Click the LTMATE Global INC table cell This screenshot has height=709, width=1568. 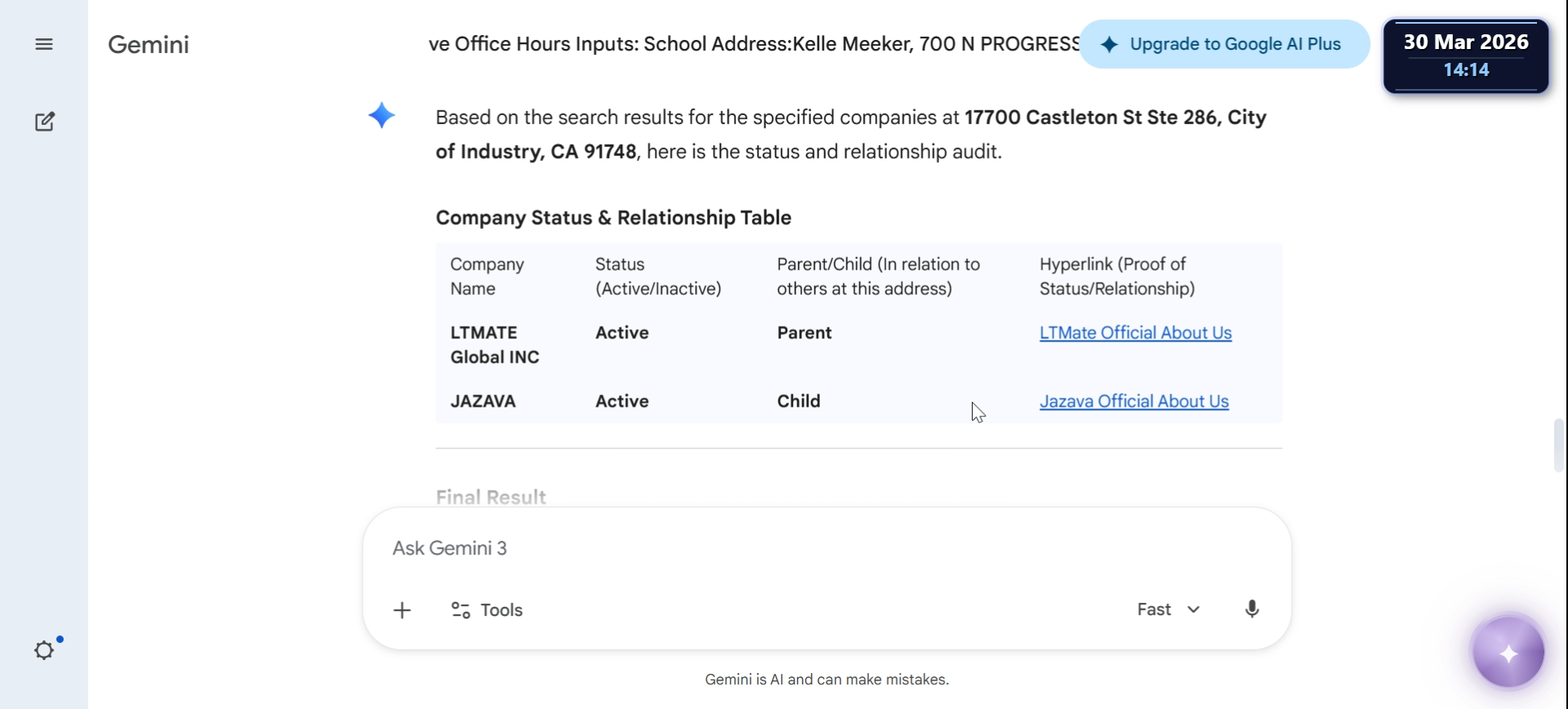495,345
